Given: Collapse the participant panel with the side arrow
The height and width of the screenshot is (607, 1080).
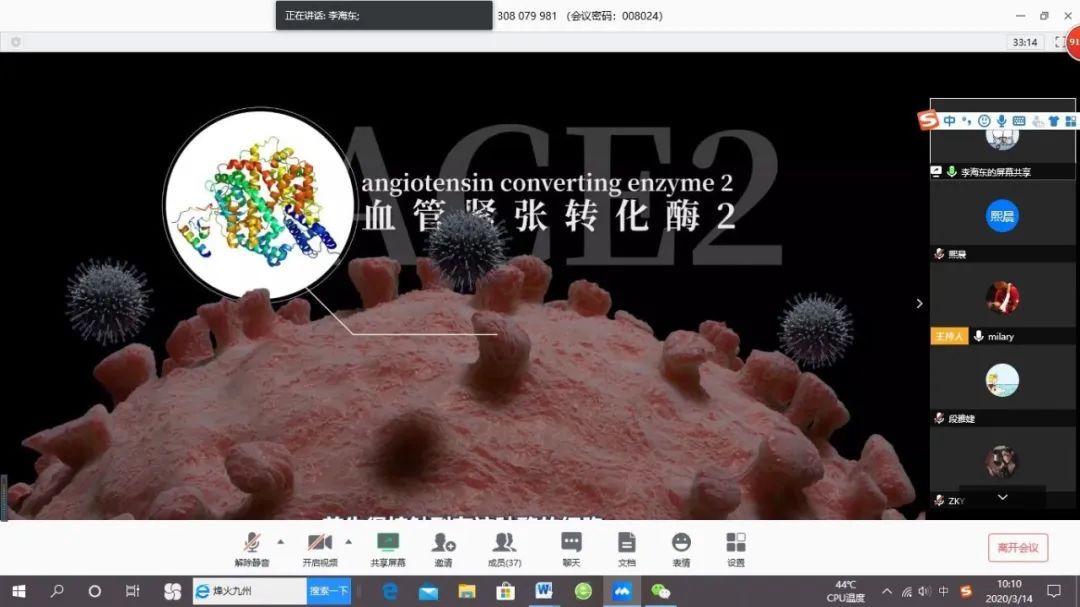Looking at the screenshot, I should (920, 303).
